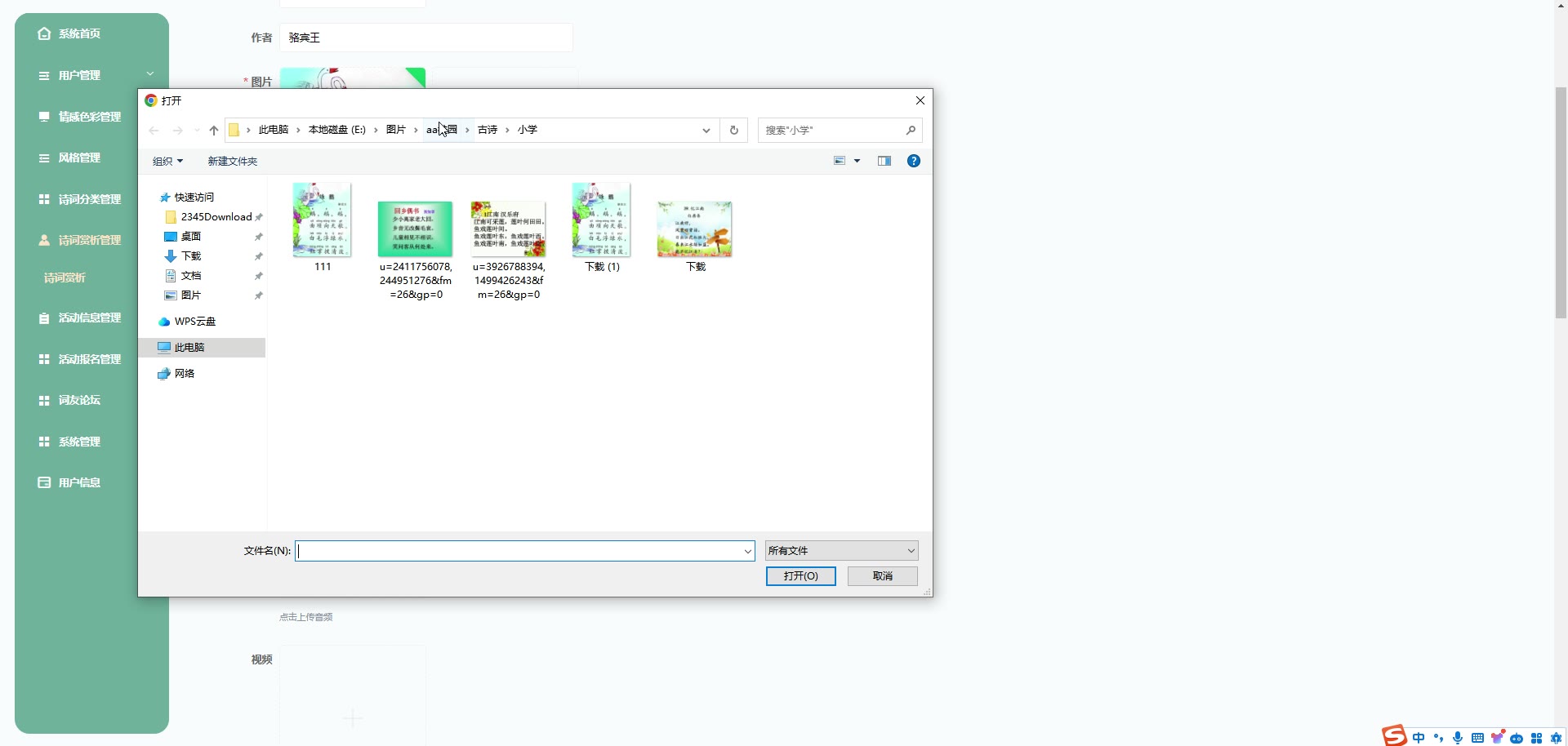Select 桌面 in navigation pane
Image resolution: width=1568 pixels, height=746 pixels.
190,237
